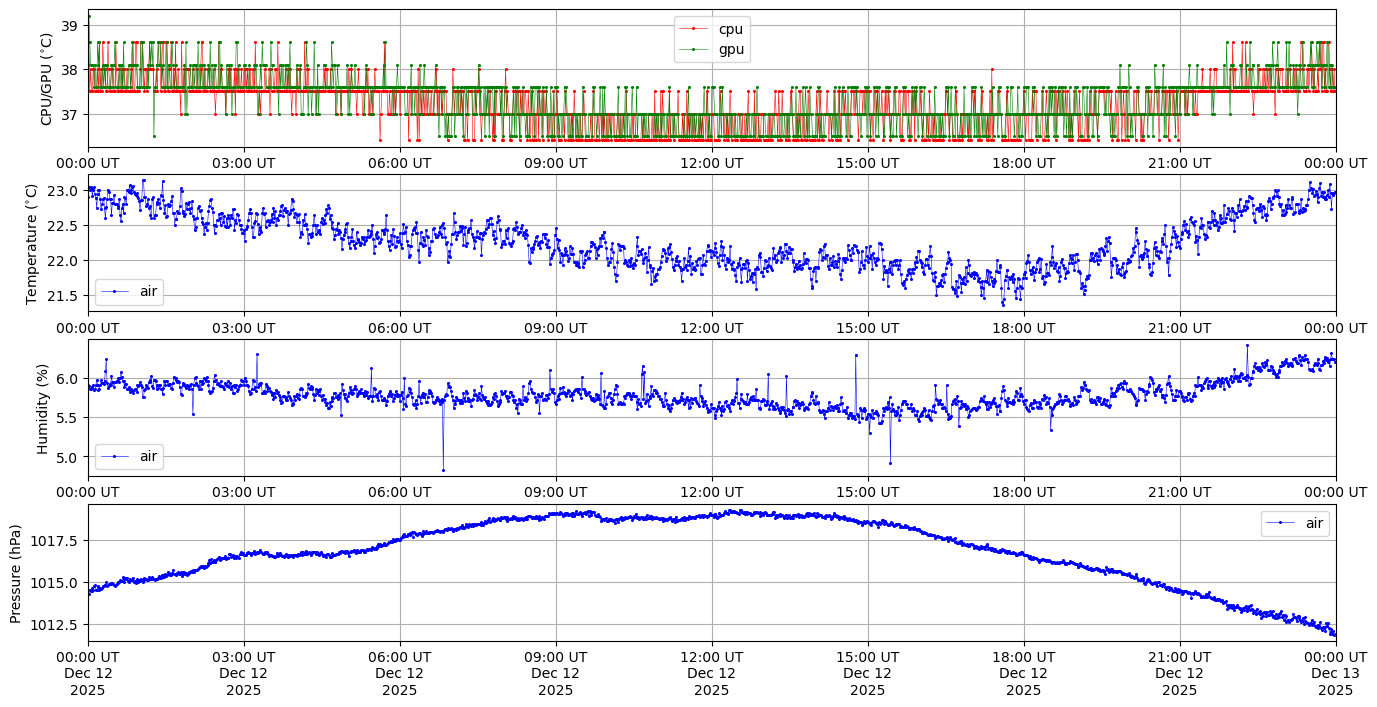Image resolution: width=1377 pixels, height=707 pixels.
Task: Click the Dec 13 2025 date label
Action: (x=1335, y=673)
